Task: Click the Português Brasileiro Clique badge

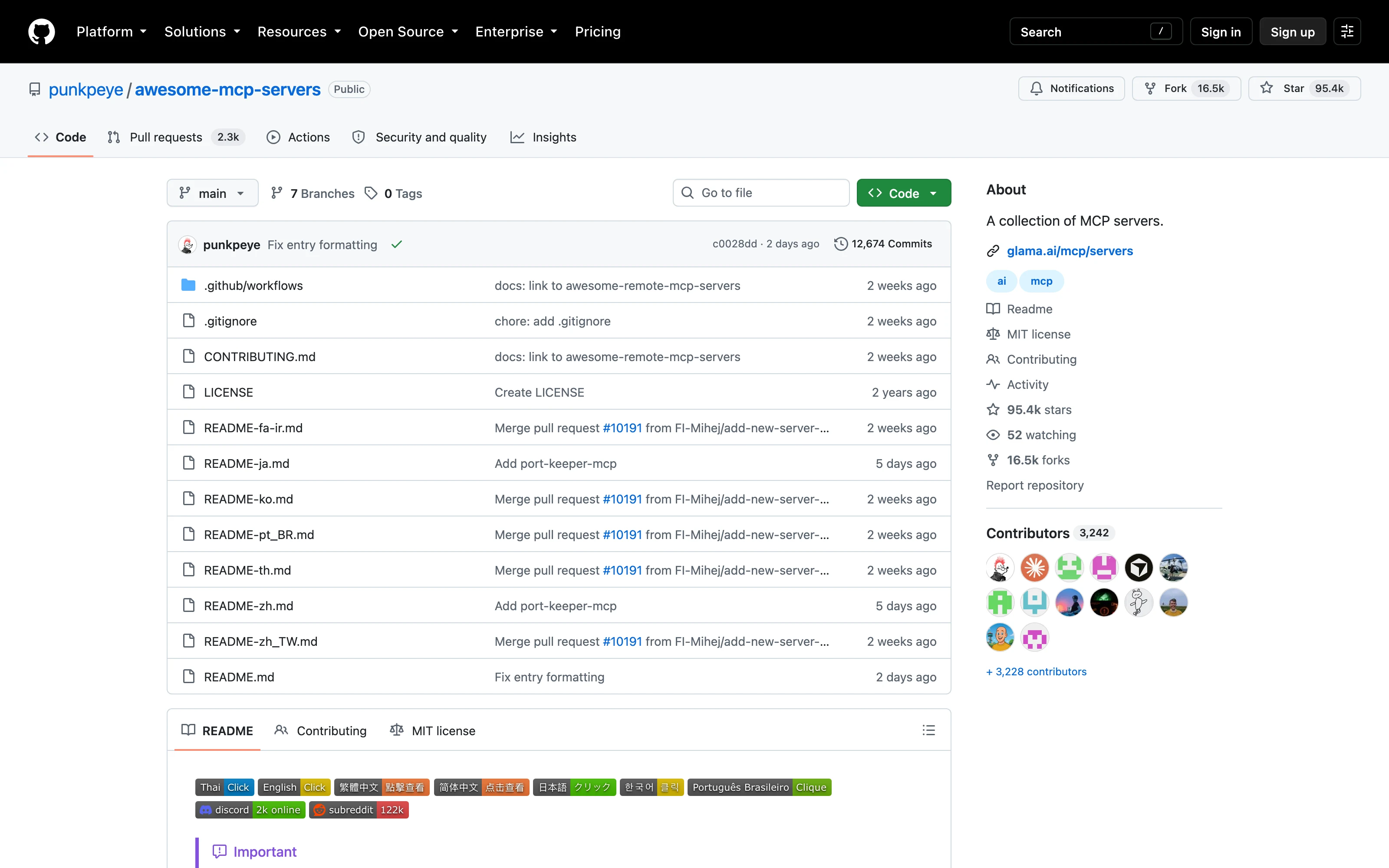Action: tap(759, 787)
